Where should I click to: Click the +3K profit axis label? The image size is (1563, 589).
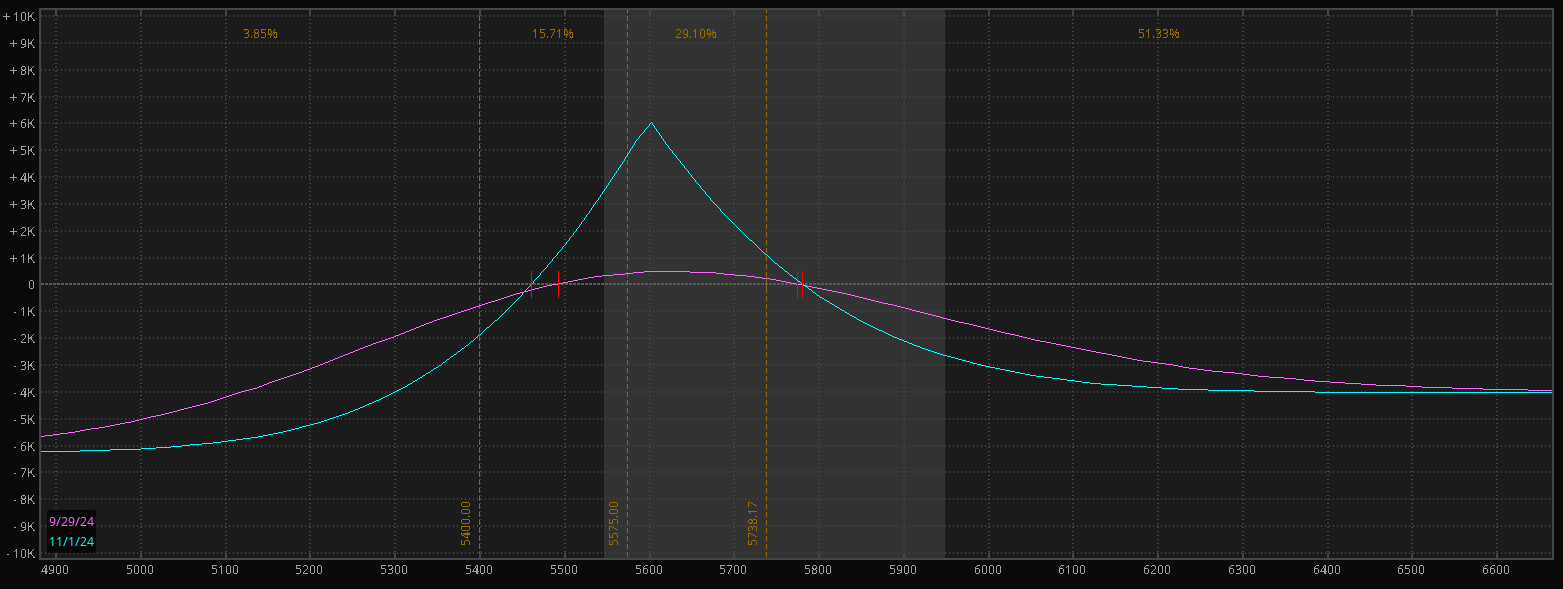tap(23, 204)
